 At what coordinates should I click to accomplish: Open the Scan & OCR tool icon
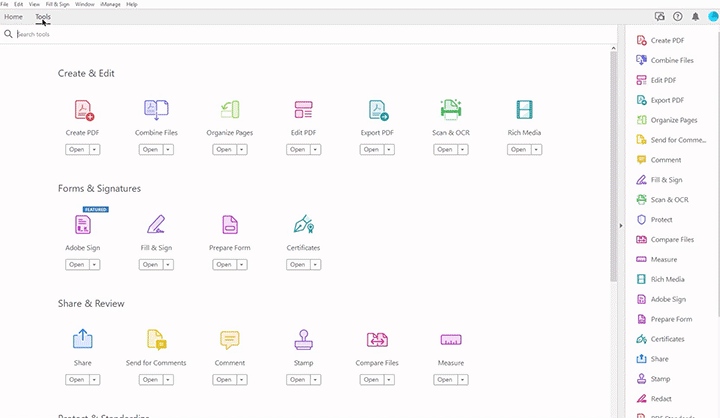coord(451,110)
